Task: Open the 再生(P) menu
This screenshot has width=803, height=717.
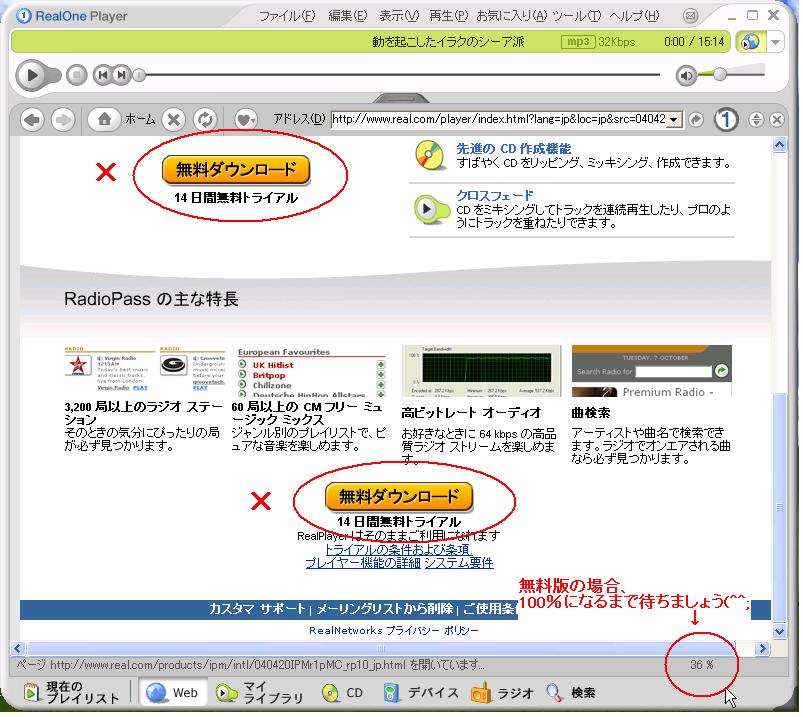Action: 449,16
